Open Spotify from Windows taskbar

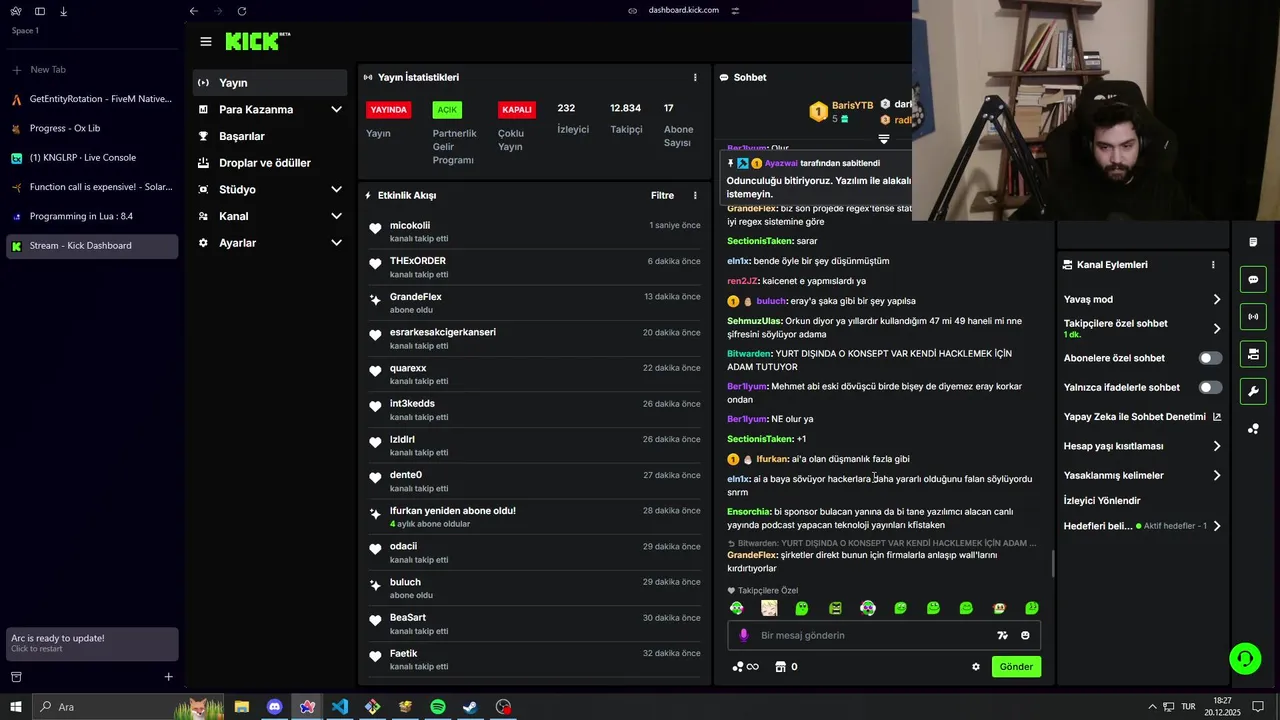438,707
